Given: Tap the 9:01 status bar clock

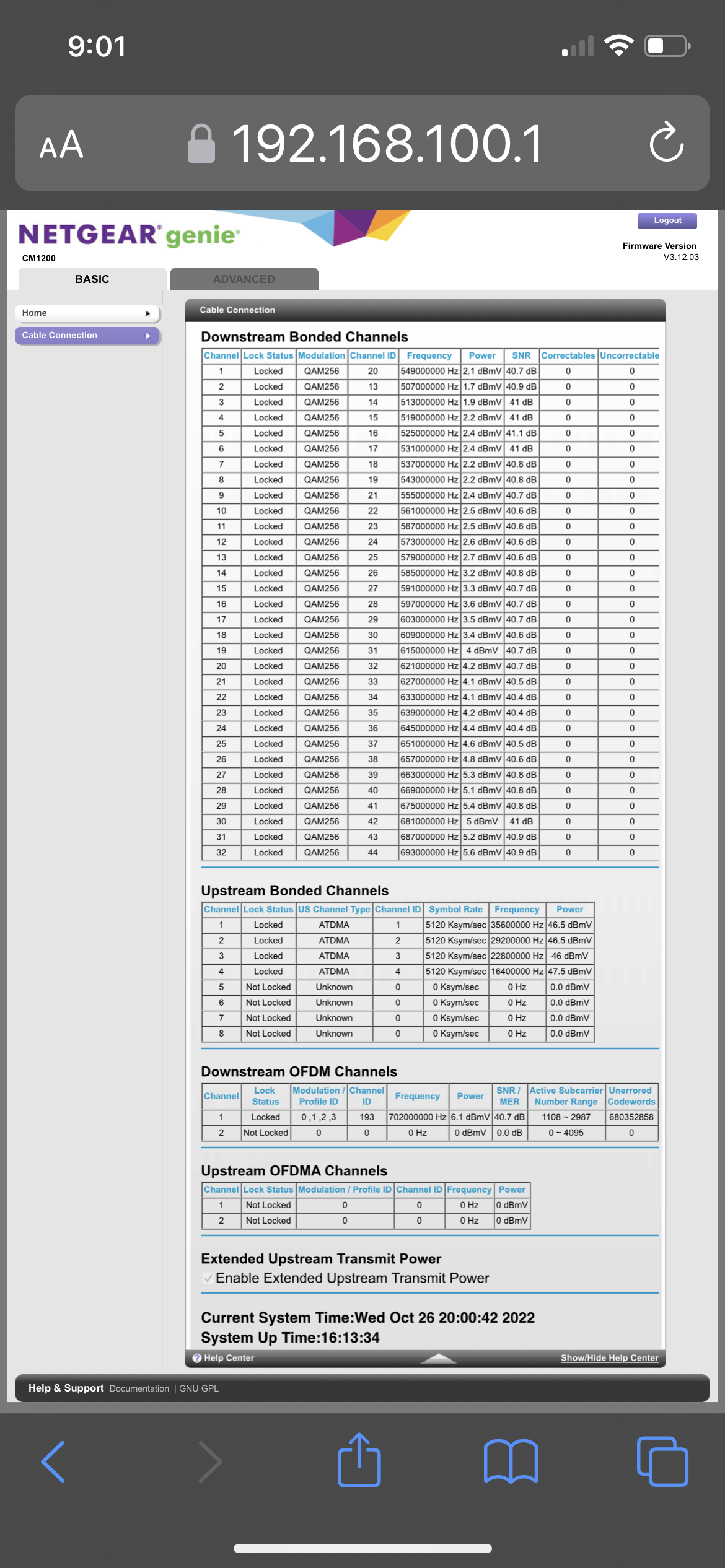Looking at the screenshot, I should (x=97, y=46).
